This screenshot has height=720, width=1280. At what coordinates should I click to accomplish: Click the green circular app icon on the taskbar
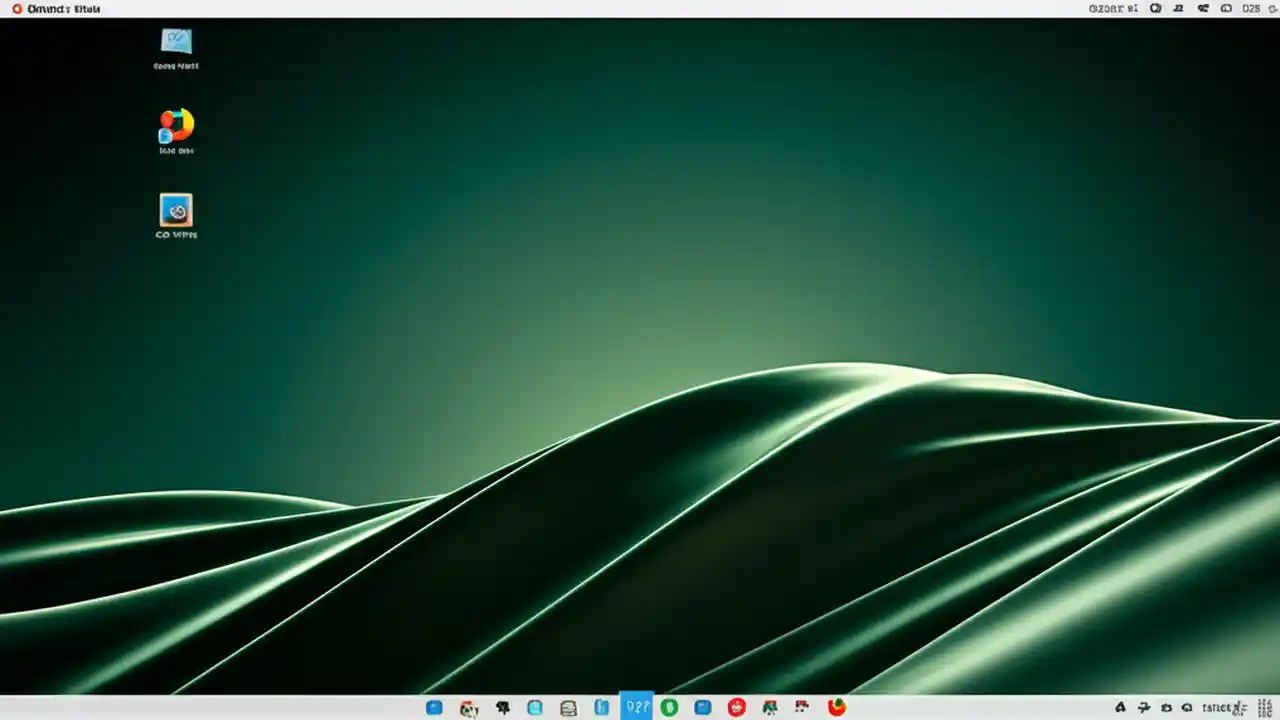(670, 708)
